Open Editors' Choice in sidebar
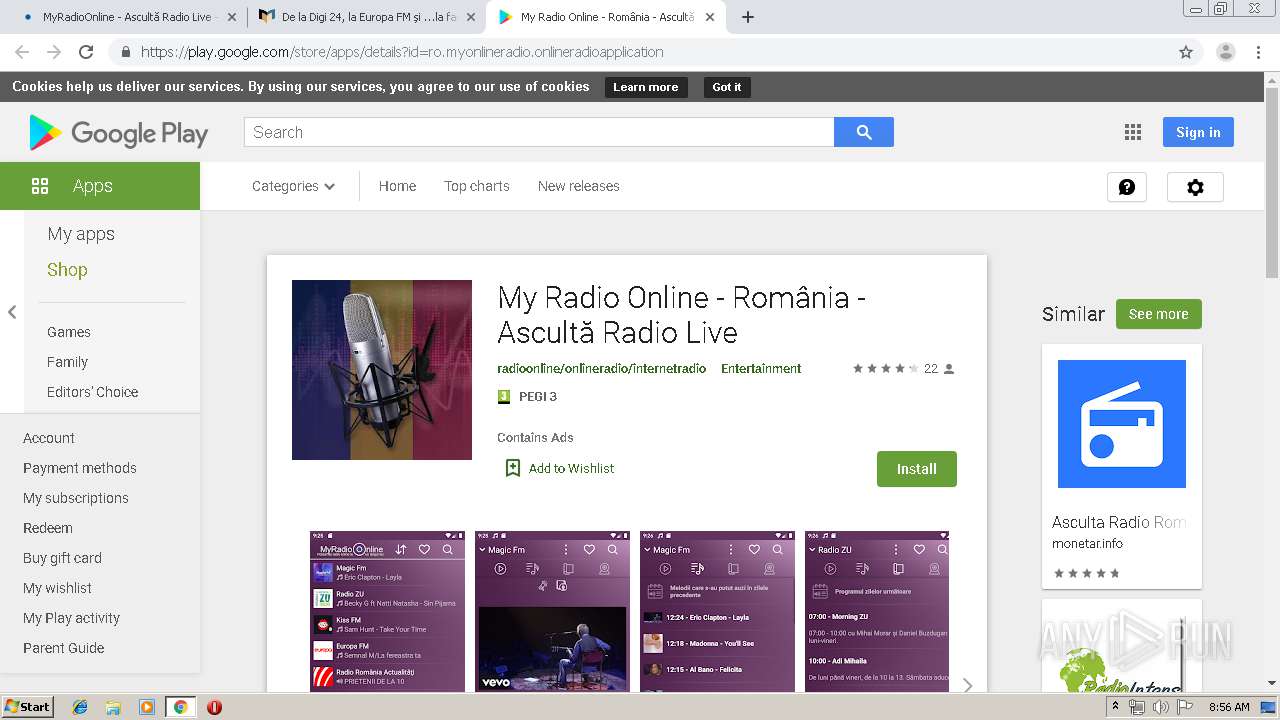Screen dimensions: 1280x720 click(x=93, y=392)
